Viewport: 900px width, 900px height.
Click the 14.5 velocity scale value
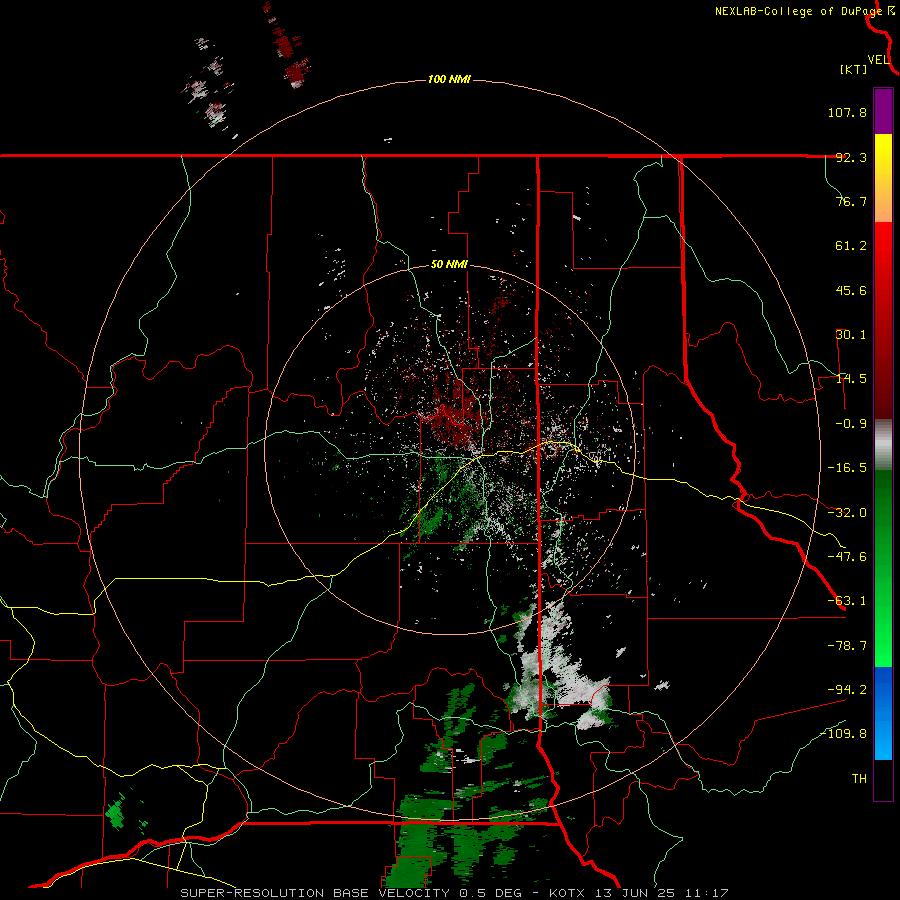[x=851, y=379]
